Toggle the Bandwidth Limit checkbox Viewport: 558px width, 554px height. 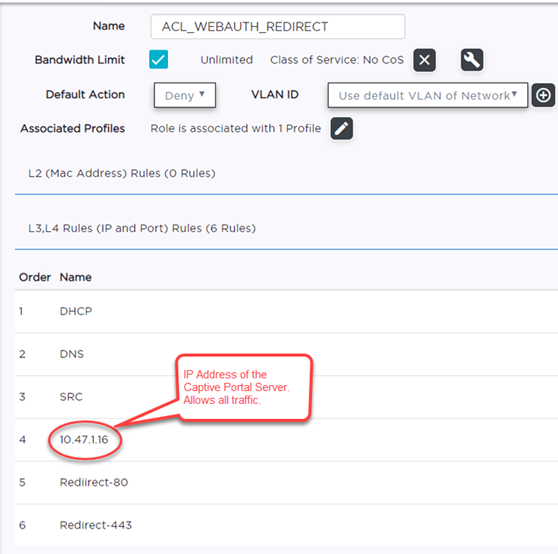pyautogui.click(x=158, y=59)
